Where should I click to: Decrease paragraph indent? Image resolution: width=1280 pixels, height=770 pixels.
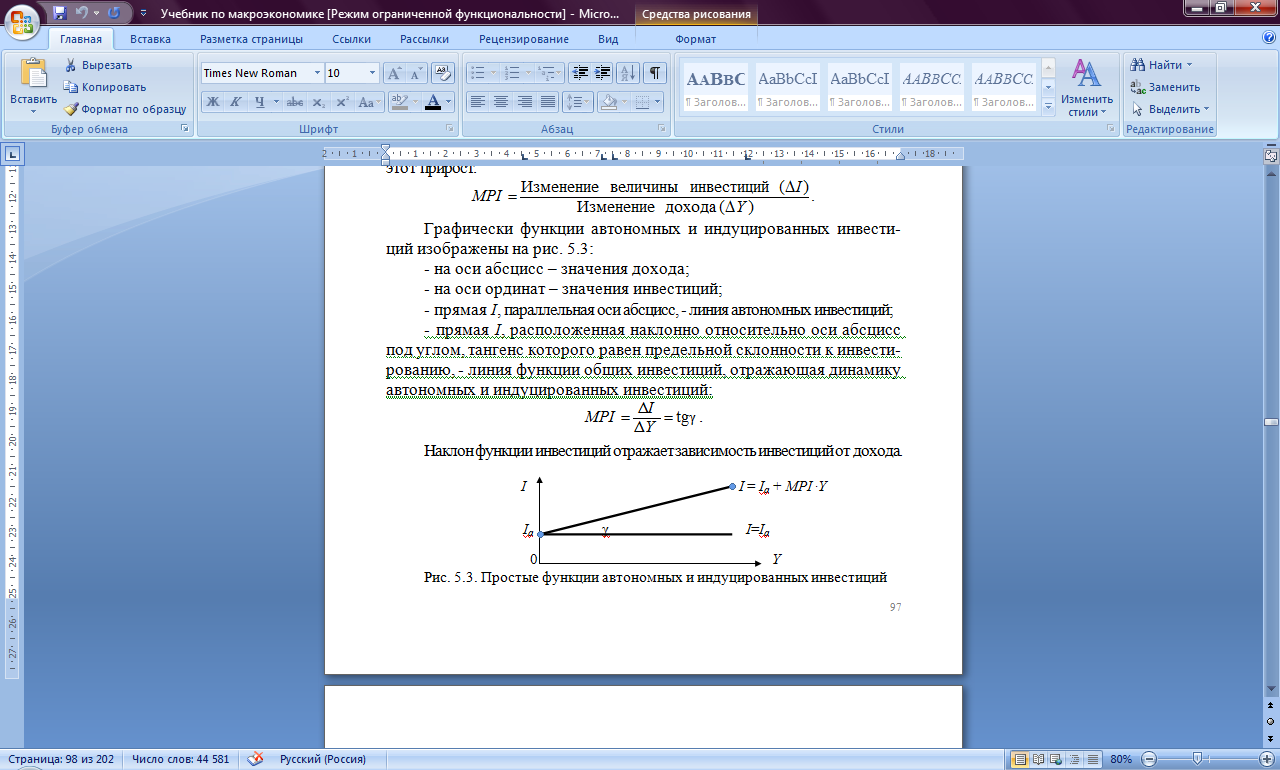click(579, 73)
